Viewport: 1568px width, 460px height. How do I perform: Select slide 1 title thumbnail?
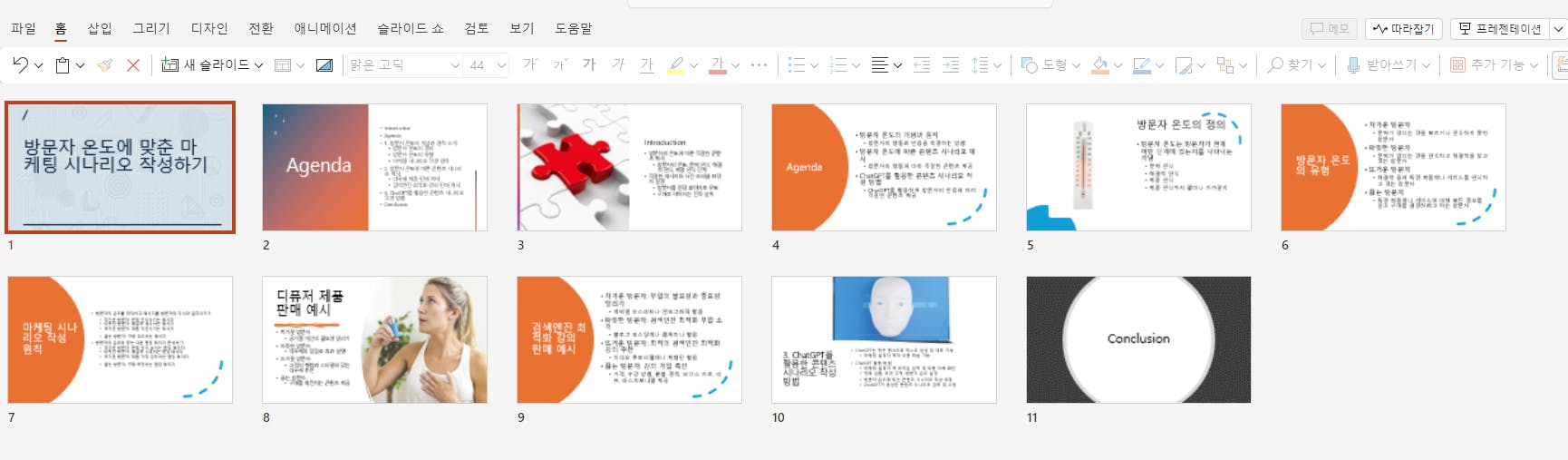120,167
